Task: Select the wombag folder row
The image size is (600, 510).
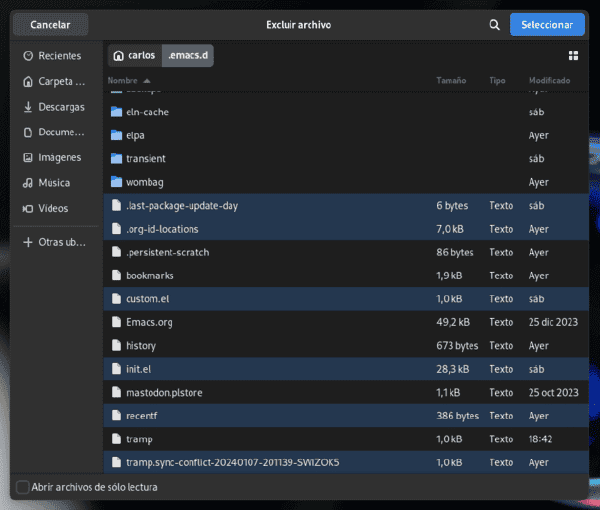Action: pos(346,182)
